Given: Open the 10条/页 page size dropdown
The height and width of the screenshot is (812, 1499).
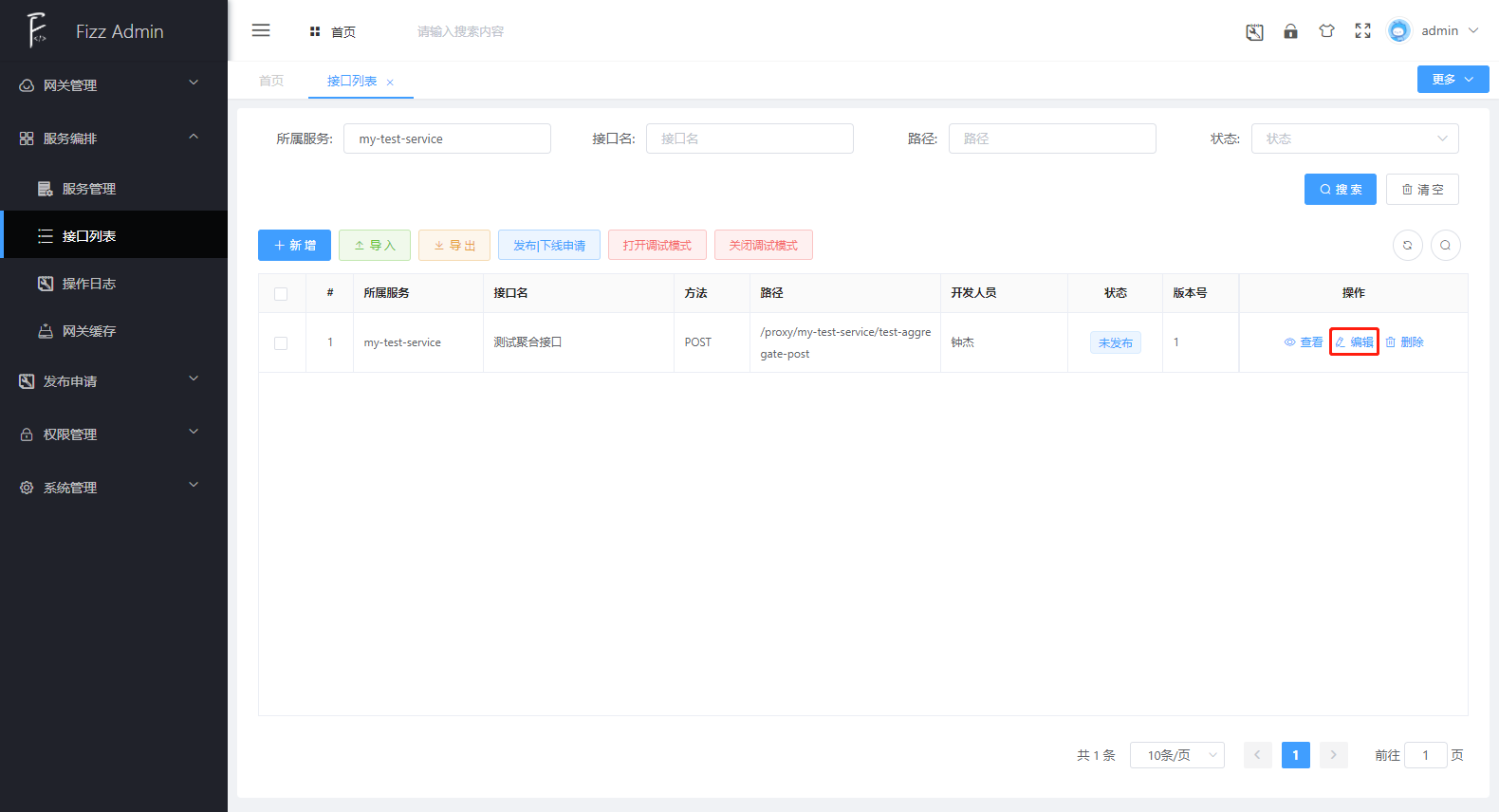Looking at the screenshot, I should pyautogui.click(x=1176, y=755).
